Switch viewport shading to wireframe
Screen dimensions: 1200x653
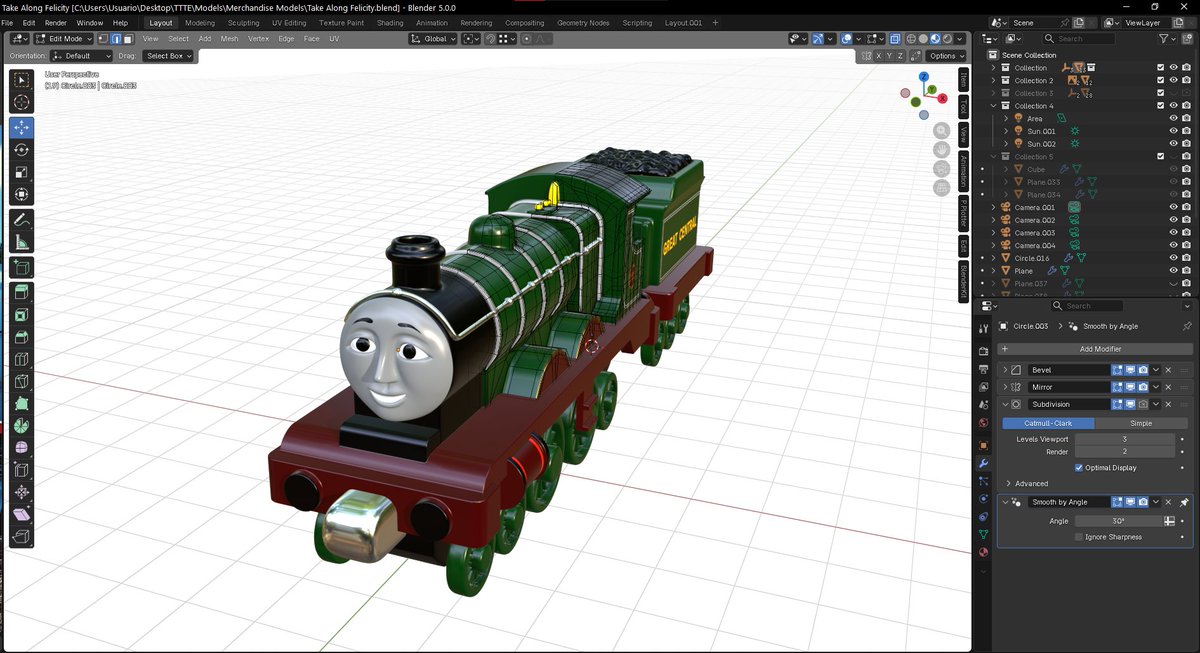pyautogui.click(x=910, y=39)
